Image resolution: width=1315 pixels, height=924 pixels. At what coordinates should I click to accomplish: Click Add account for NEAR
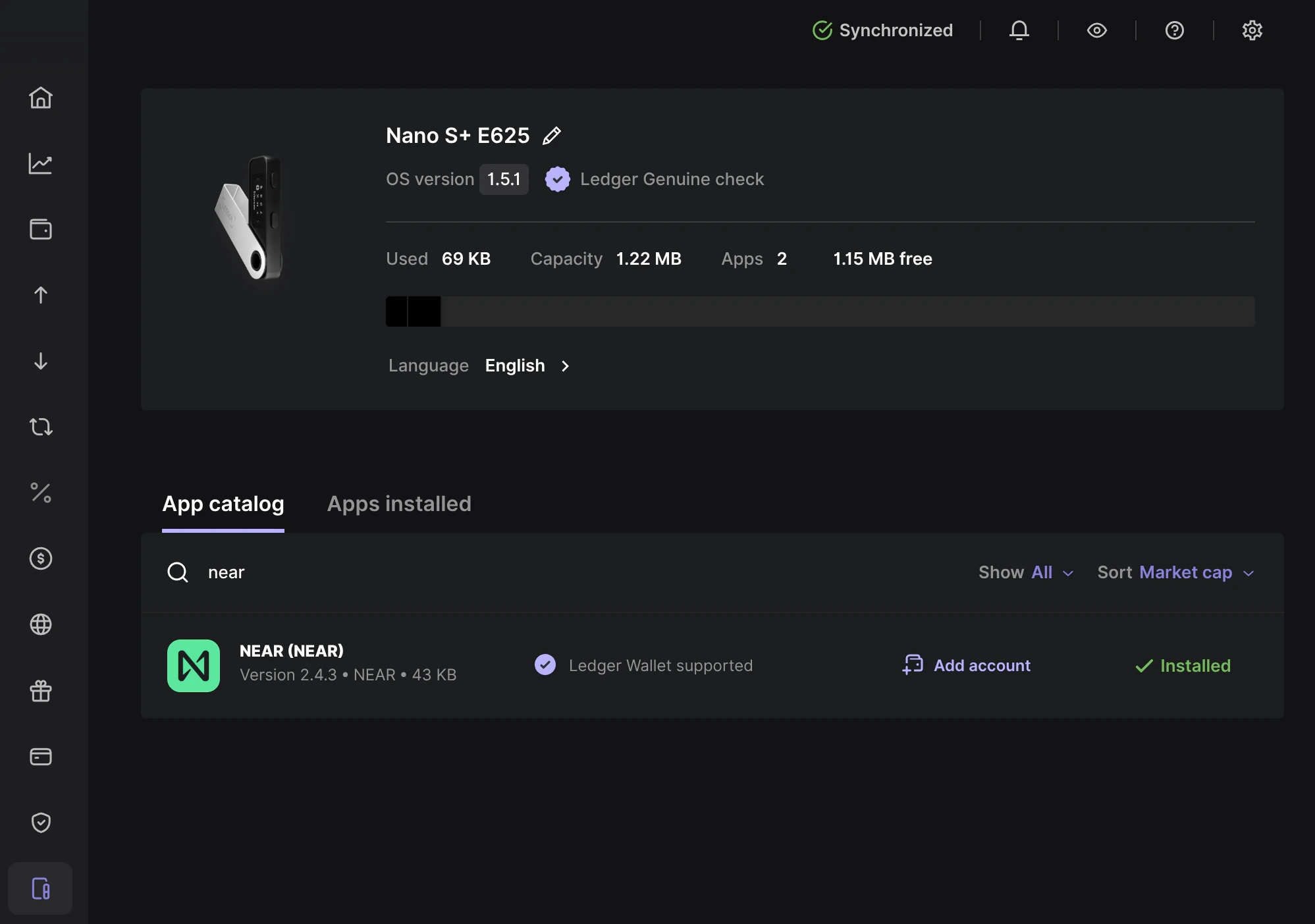pyautogui.click(x=965, y=665)
